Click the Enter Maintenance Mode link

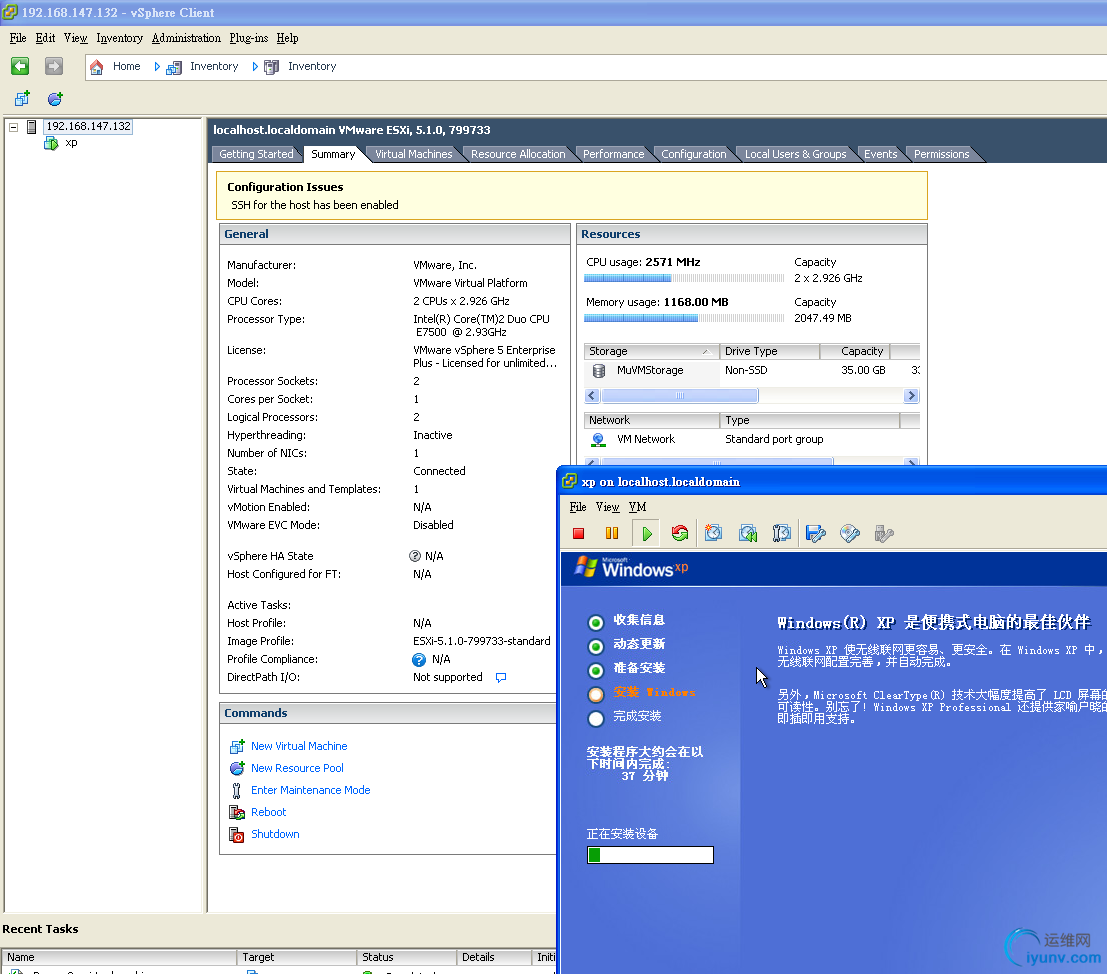tap(310, 790)
